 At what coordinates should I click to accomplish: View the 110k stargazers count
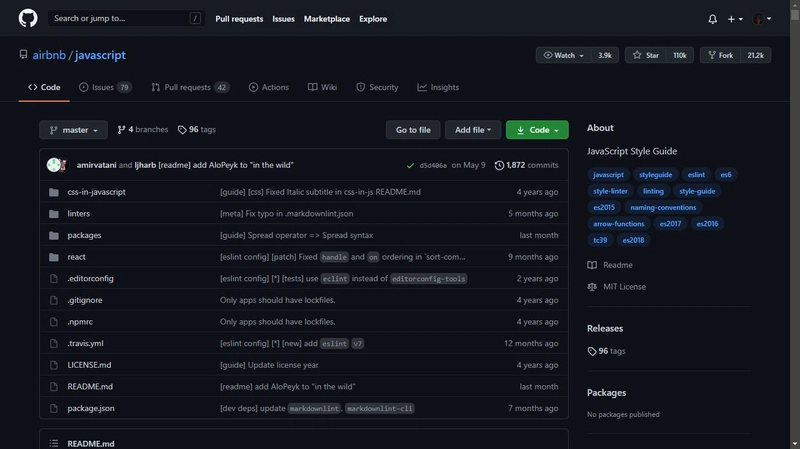click(x=680, y=55)
